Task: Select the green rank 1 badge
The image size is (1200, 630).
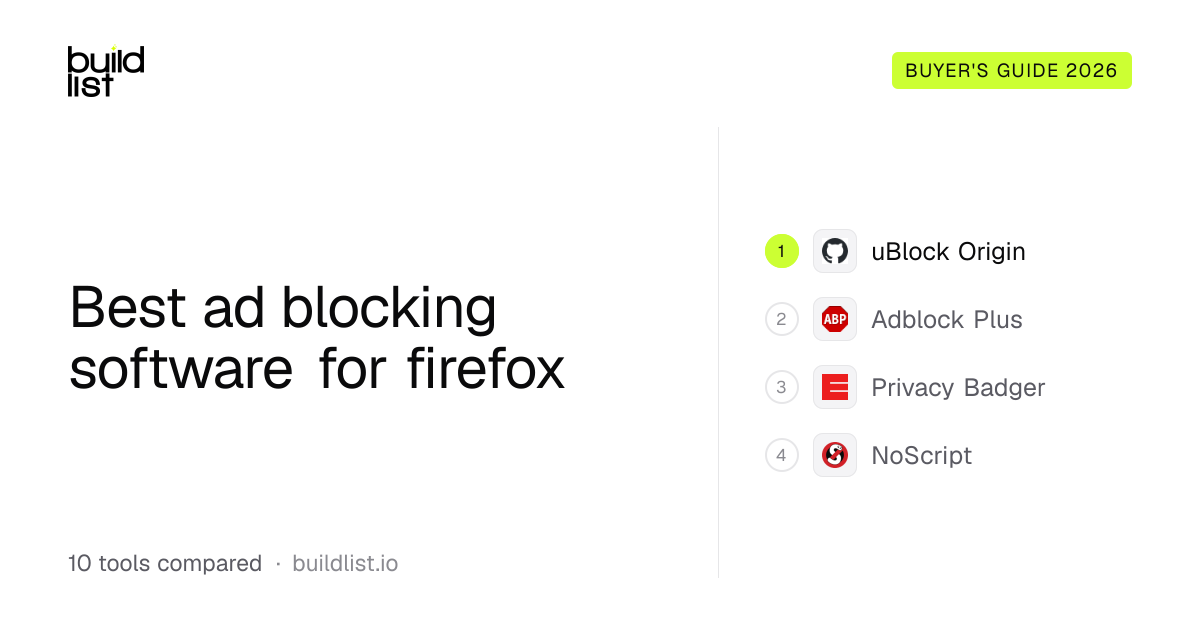Action: point(782,251)
